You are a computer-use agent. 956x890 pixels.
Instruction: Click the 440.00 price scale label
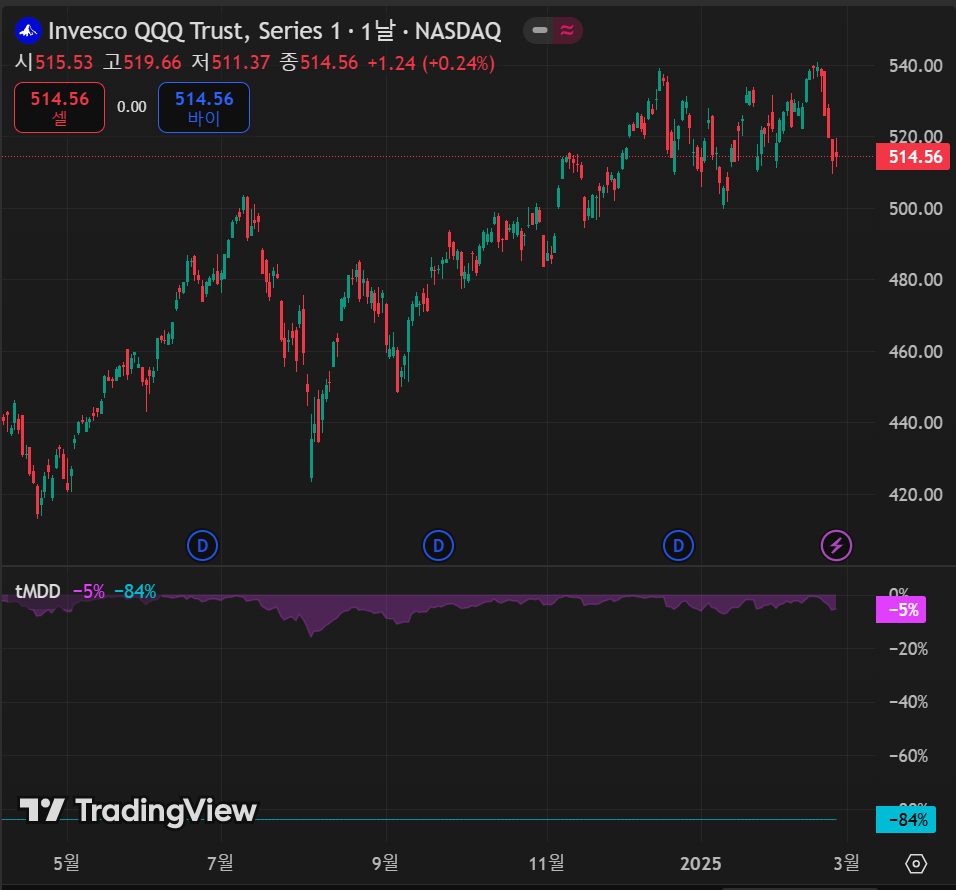pyautogui.click(x=915, y=423)
